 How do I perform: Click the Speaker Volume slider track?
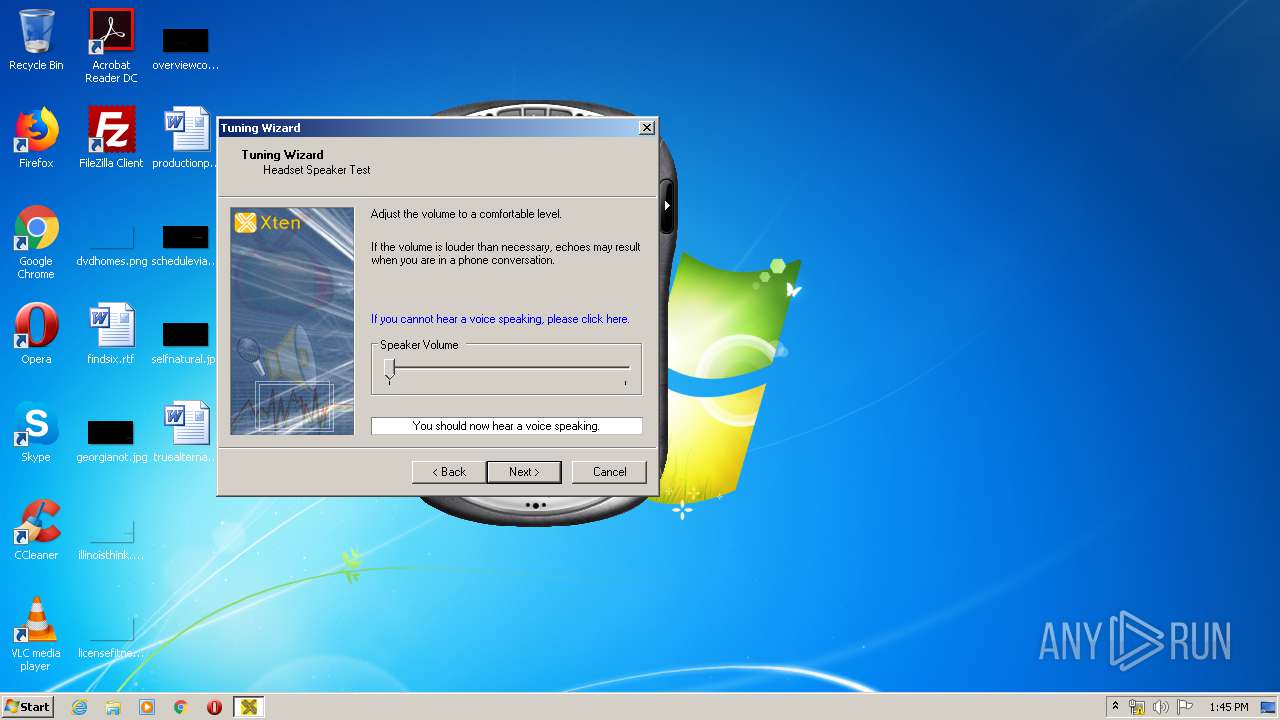507,368
